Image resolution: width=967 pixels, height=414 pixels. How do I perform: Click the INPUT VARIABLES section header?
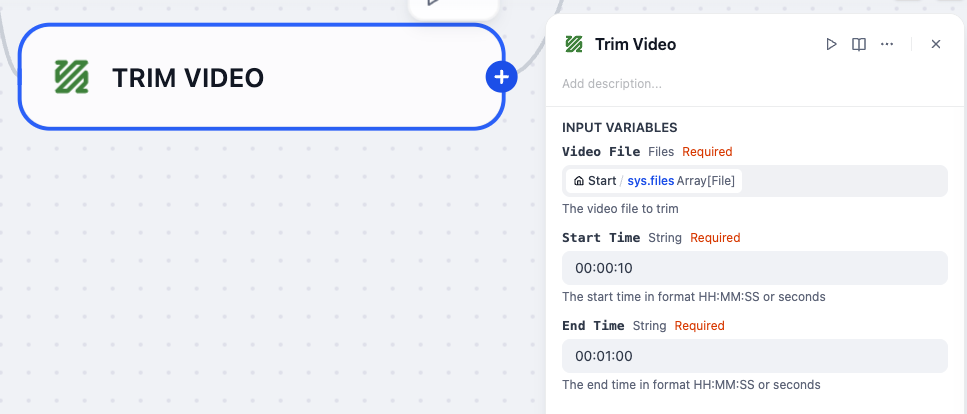620,128
